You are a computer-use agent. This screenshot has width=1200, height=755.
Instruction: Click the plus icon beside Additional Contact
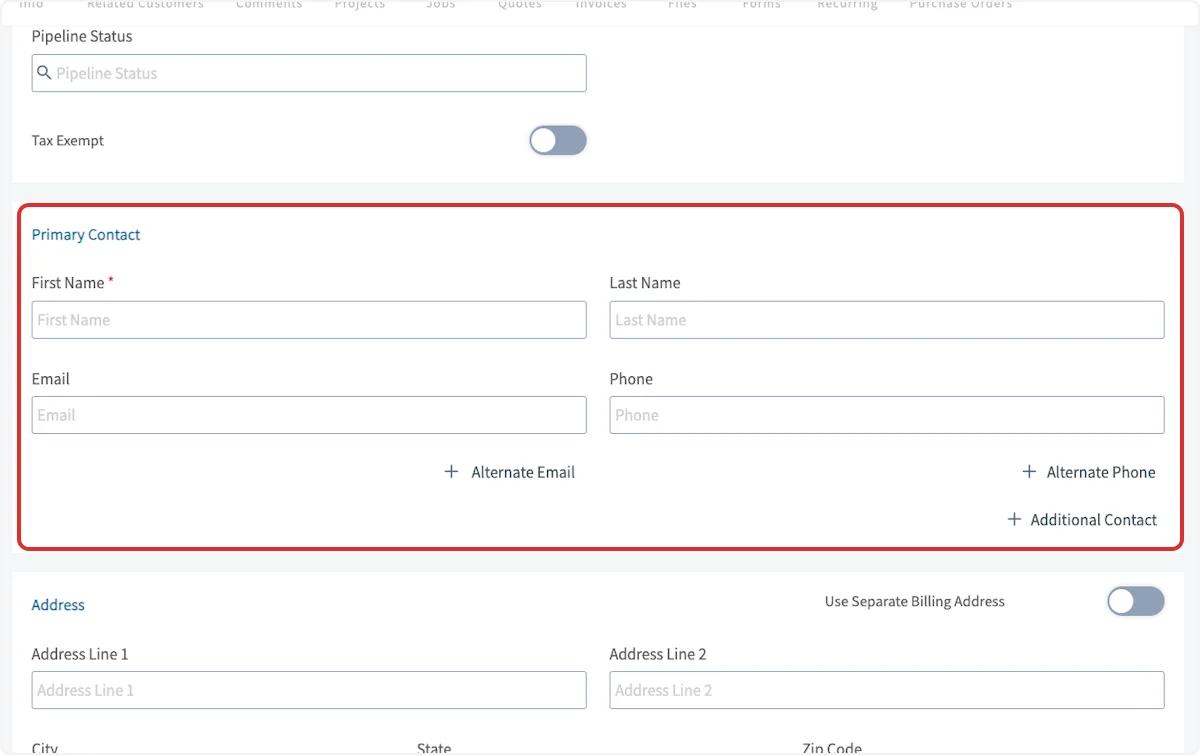click(1014, 520)
